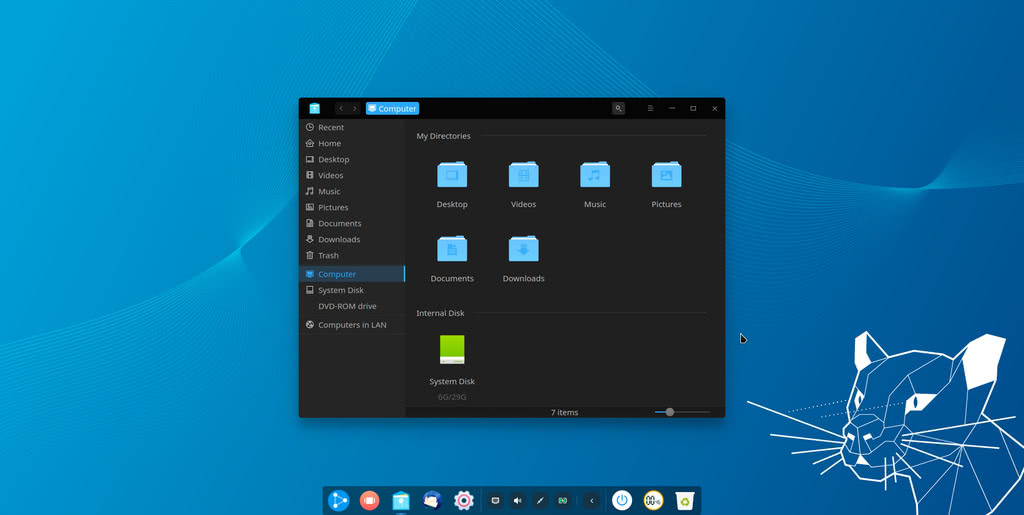Click the 7 items status text

click(564, 413)
